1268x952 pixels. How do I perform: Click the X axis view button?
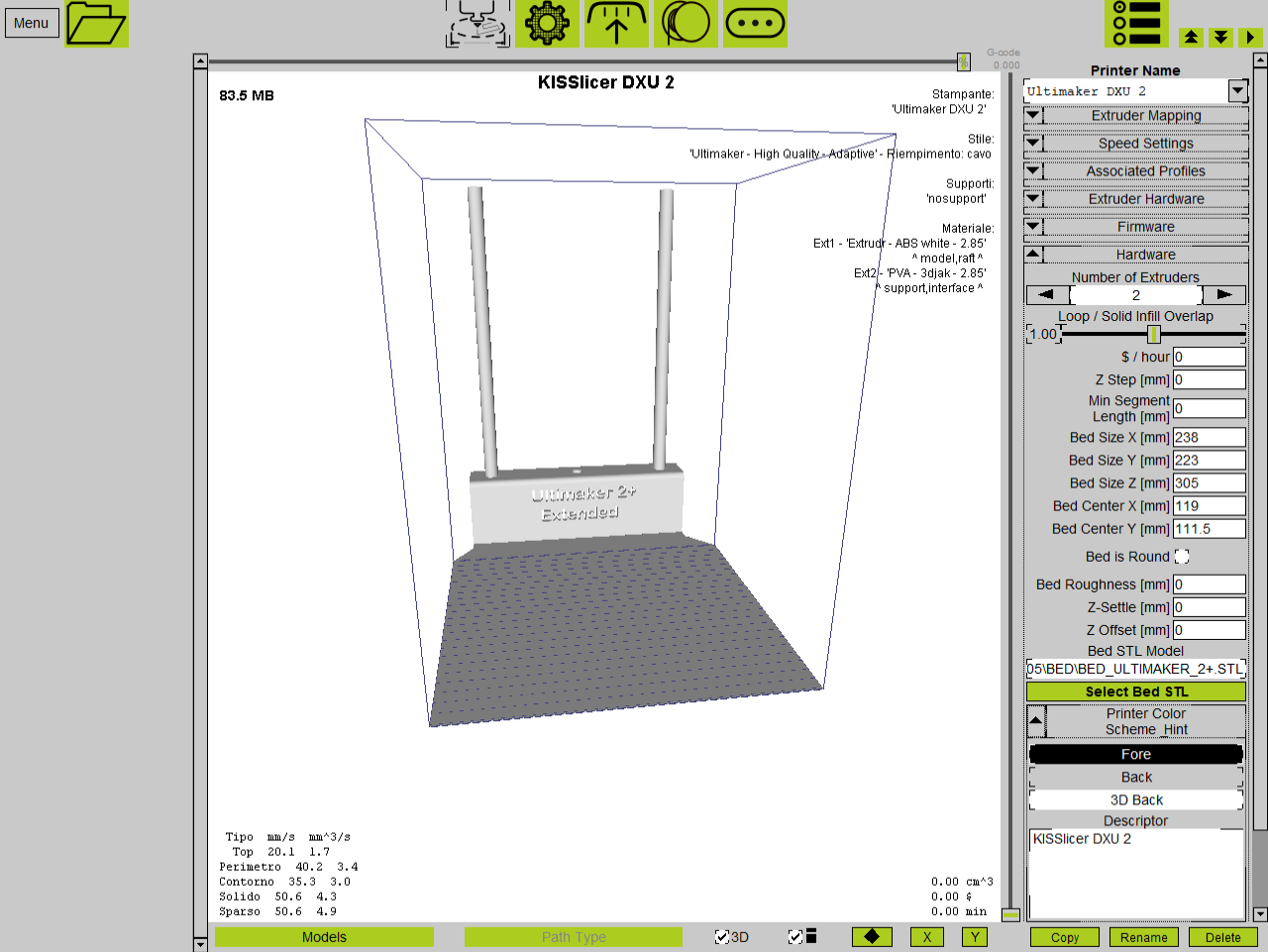click(927, 936)
